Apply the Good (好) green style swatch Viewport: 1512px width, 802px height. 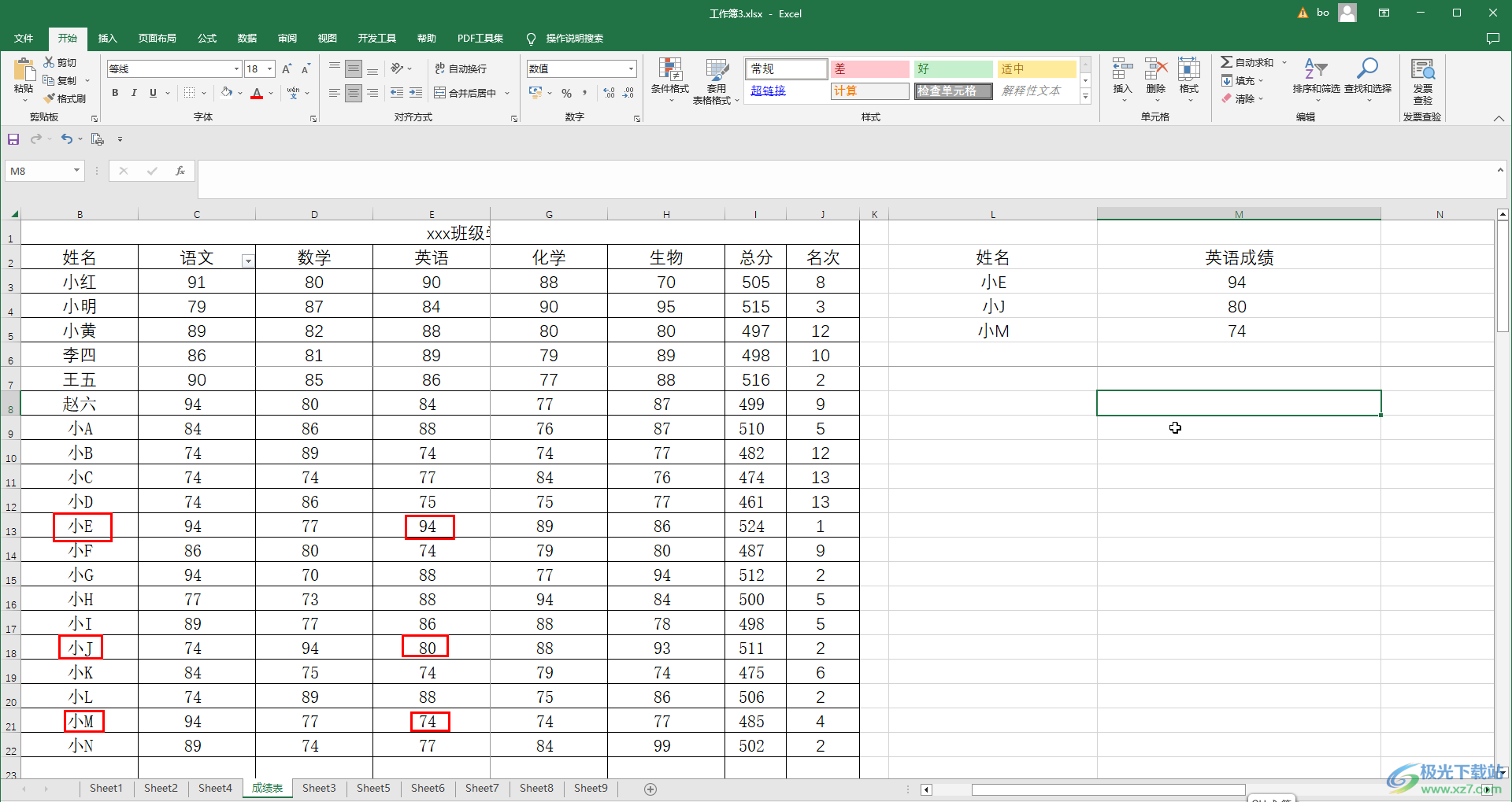tap(953, 69)
